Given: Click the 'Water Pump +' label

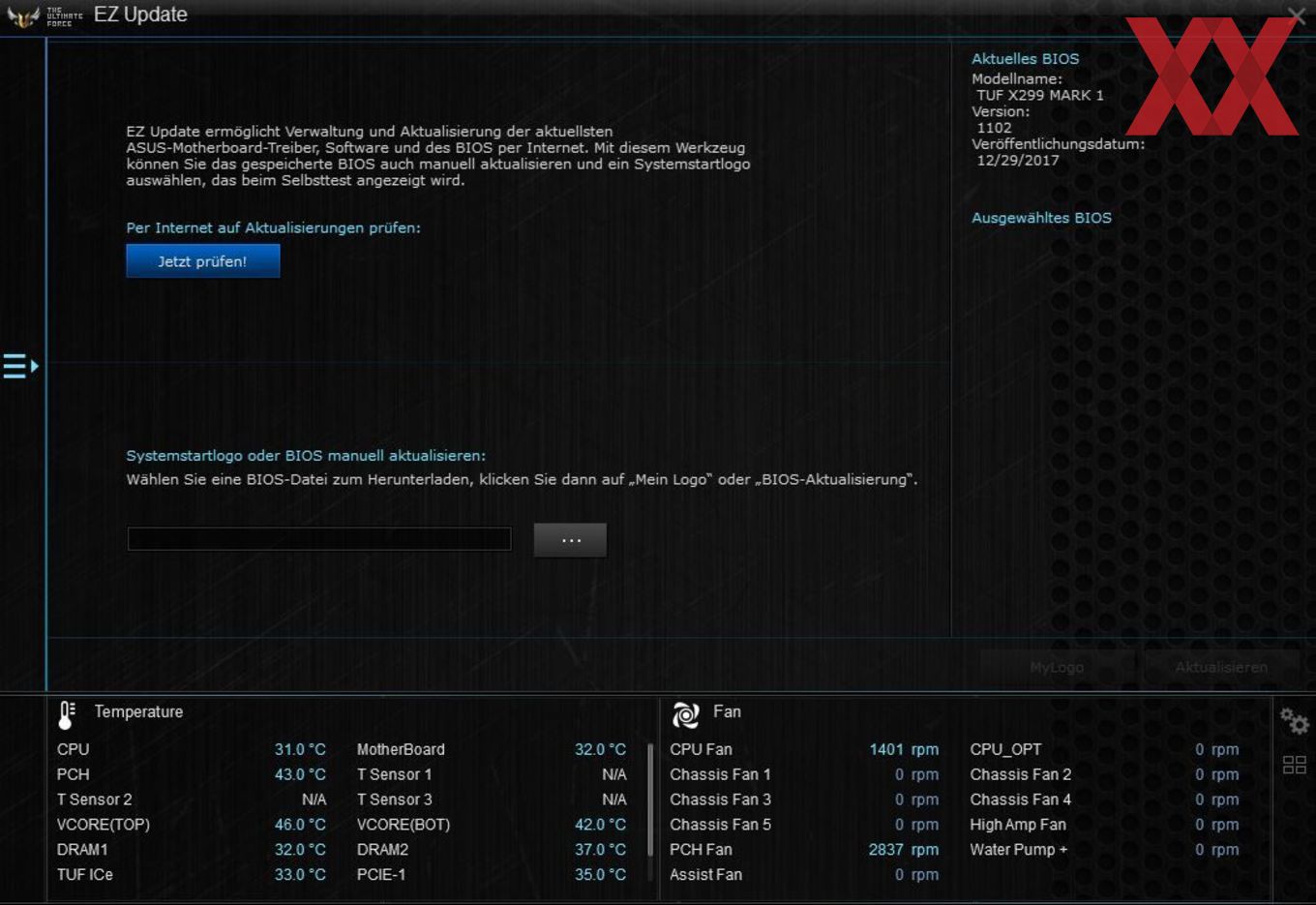Looking at the screenshot, I should 1018,850.
